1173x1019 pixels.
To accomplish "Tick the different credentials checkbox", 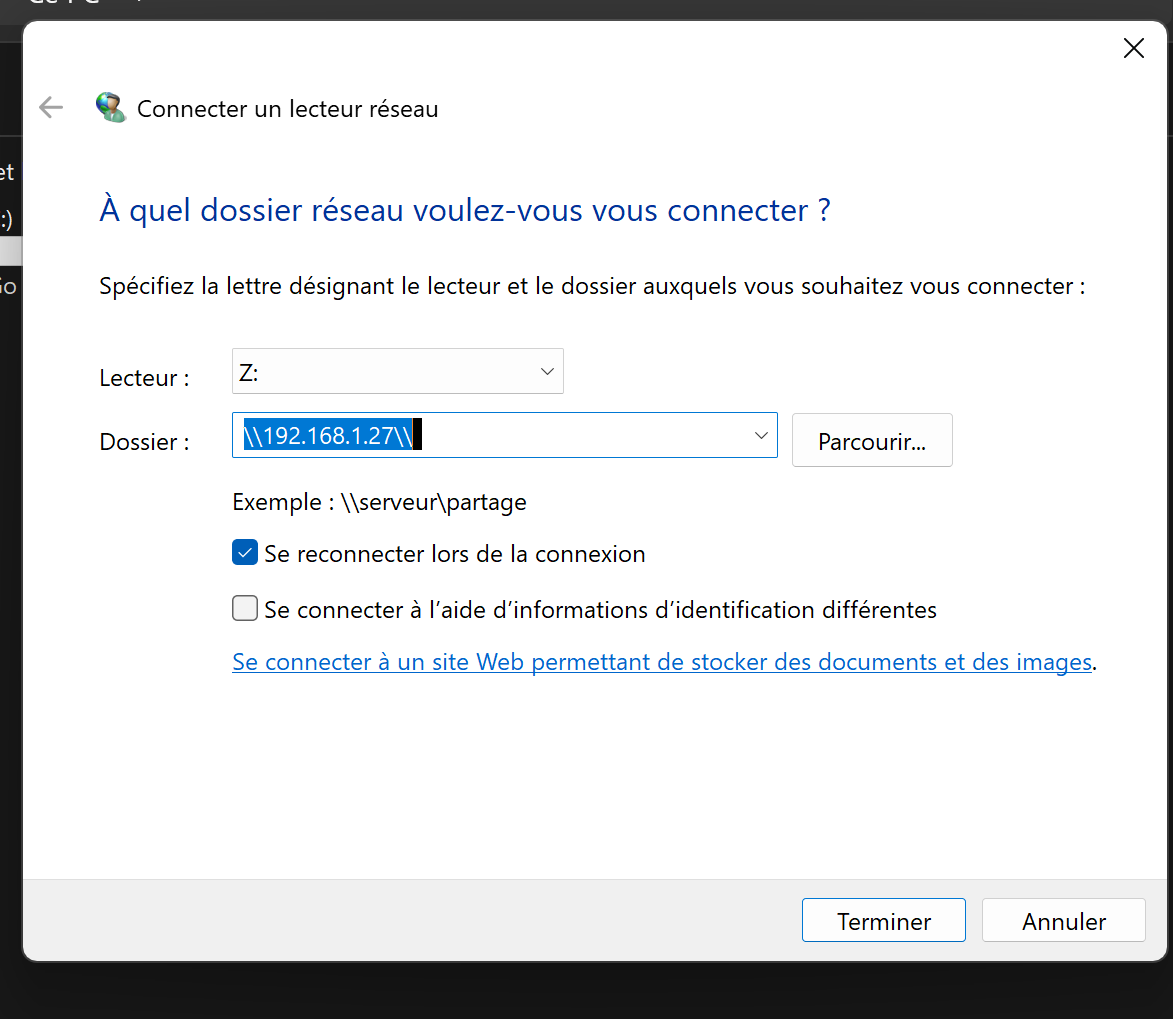I will [245, 608].
